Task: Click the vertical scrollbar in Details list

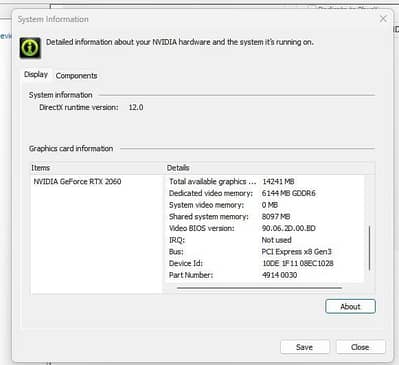Action: pos(369,248)
